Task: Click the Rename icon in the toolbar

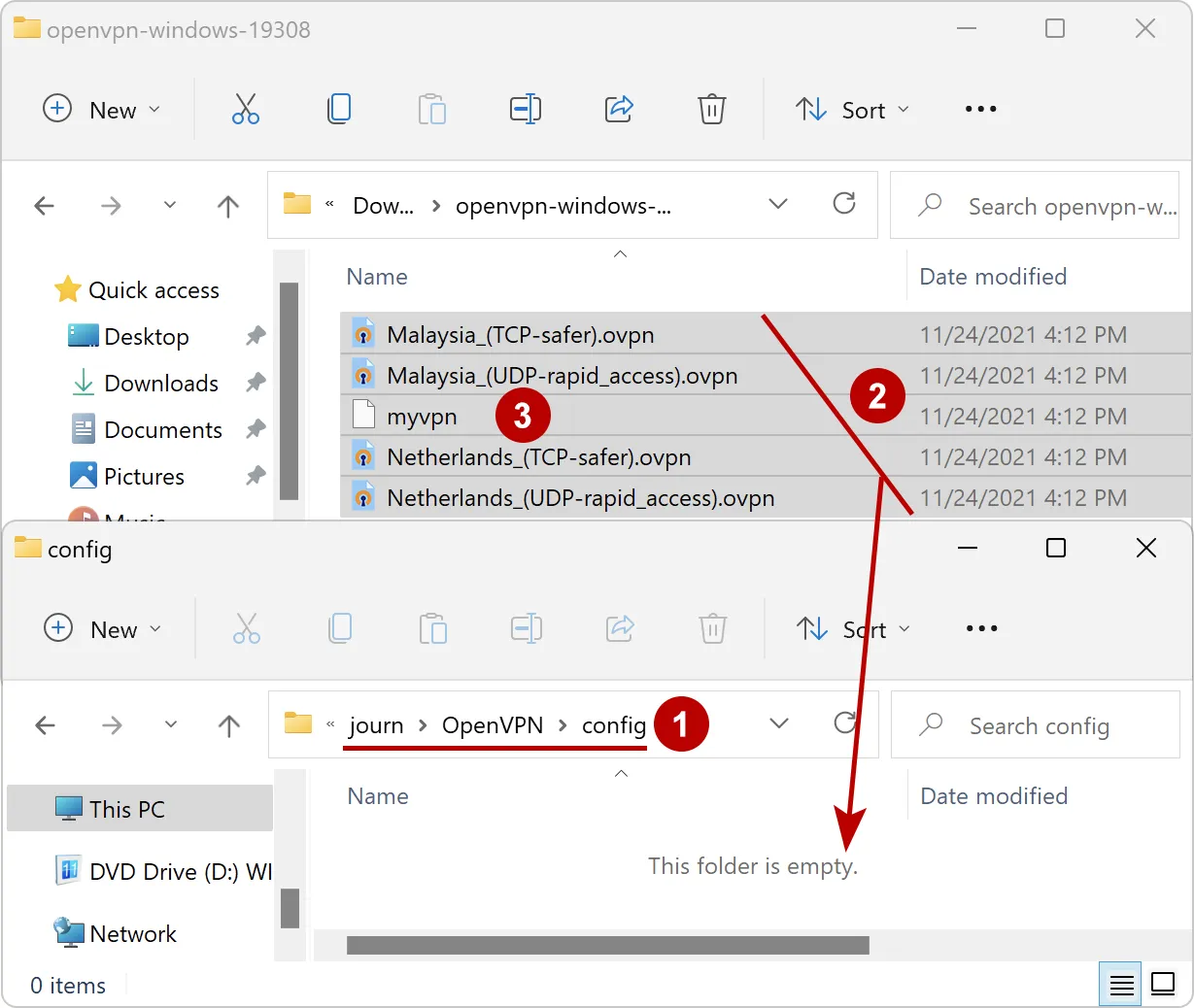Action: coord(526,109)
